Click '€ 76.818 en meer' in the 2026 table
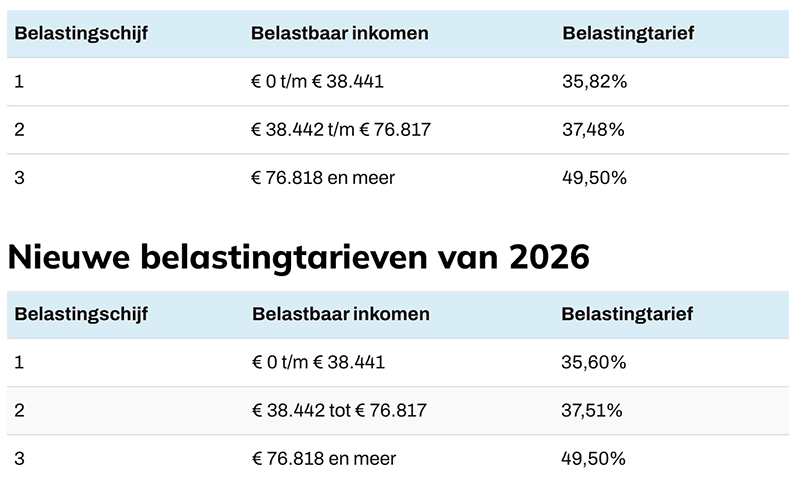Viewport: 800px width, 480px height. click(x=323, y=459)
